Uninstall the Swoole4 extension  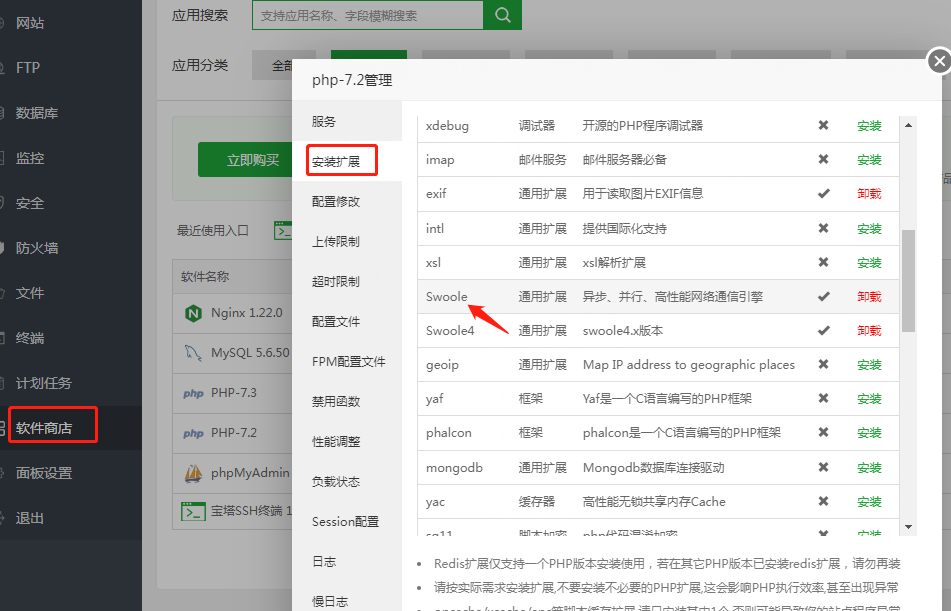tap(869, 331)
